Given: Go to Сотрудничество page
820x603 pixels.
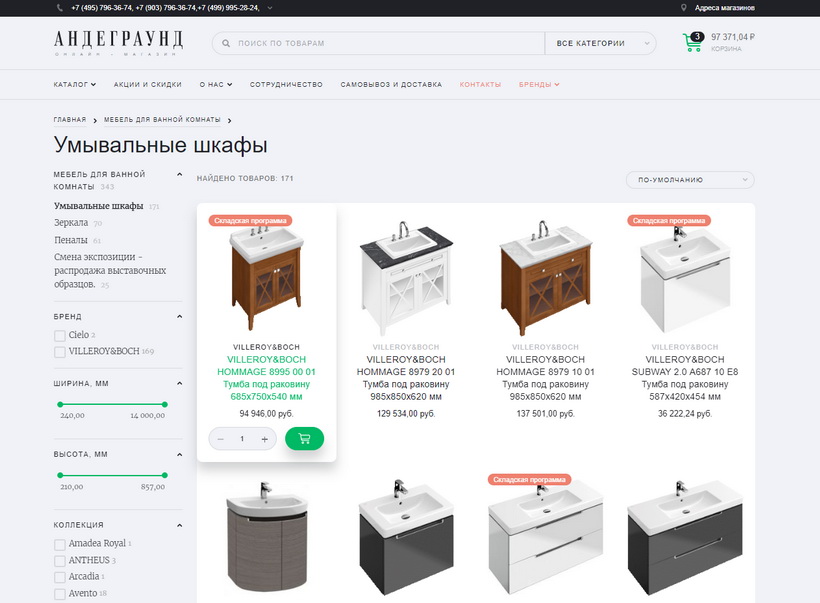Looking at the screenshot, I should (x=286, y=84).
